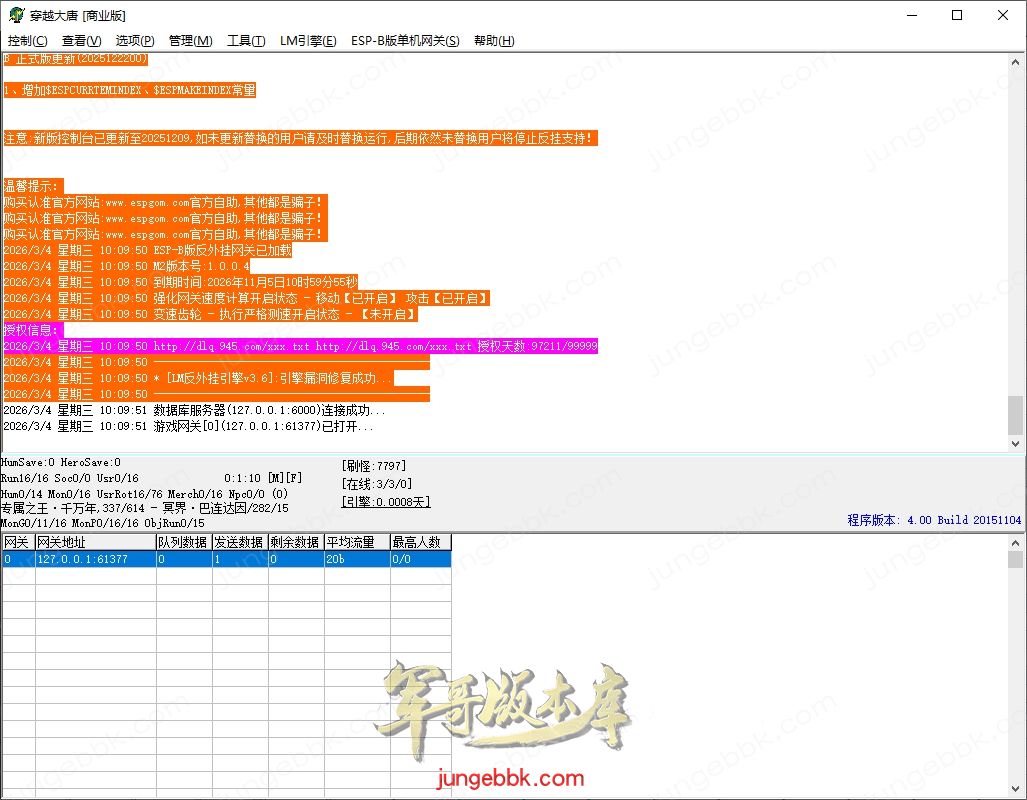
Task: Open the 选项(P) menu
Action: 135,41
